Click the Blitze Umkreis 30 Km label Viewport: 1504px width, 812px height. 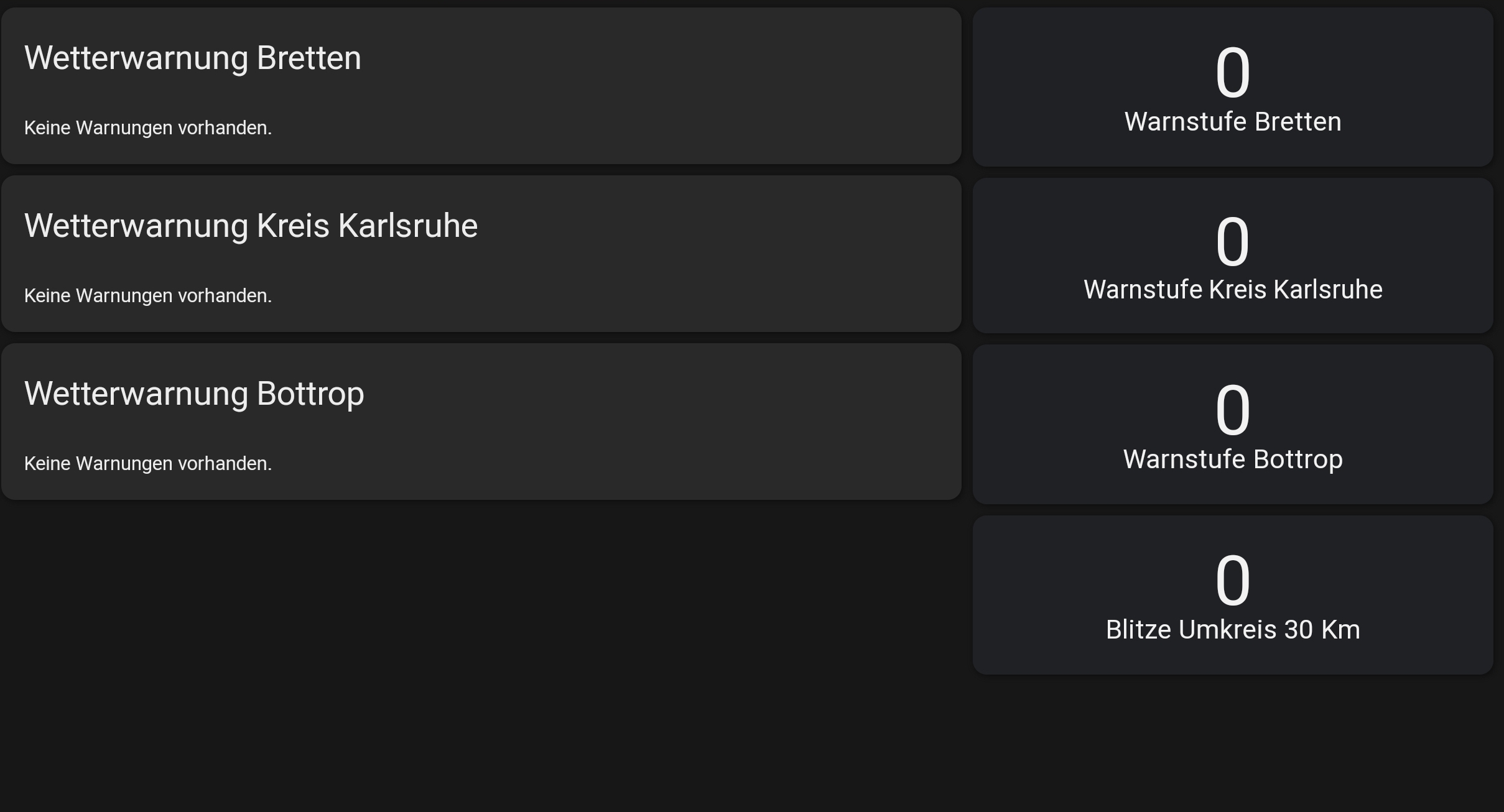point(1232,630)
